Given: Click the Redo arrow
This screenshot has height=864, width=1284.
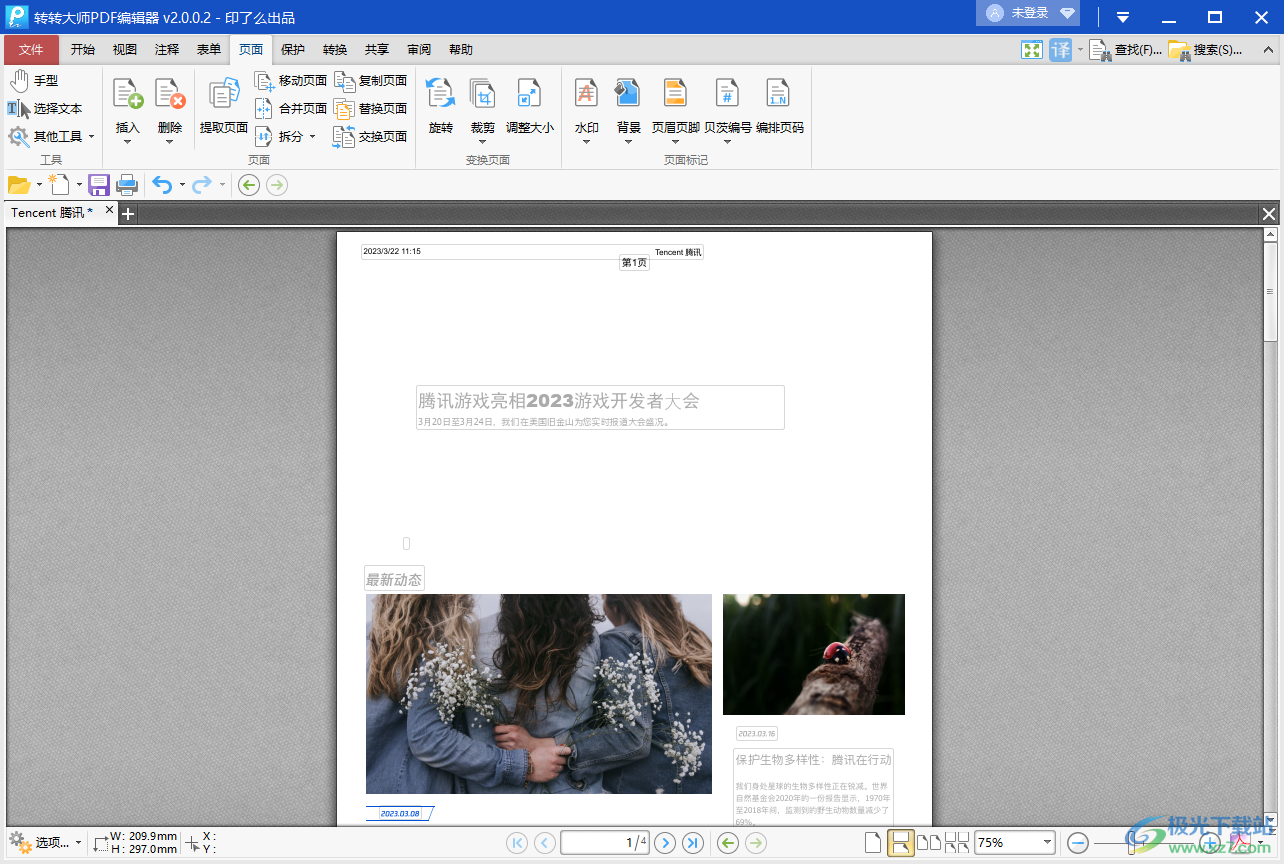Looking at the screenshot, I should pos(202,184).
